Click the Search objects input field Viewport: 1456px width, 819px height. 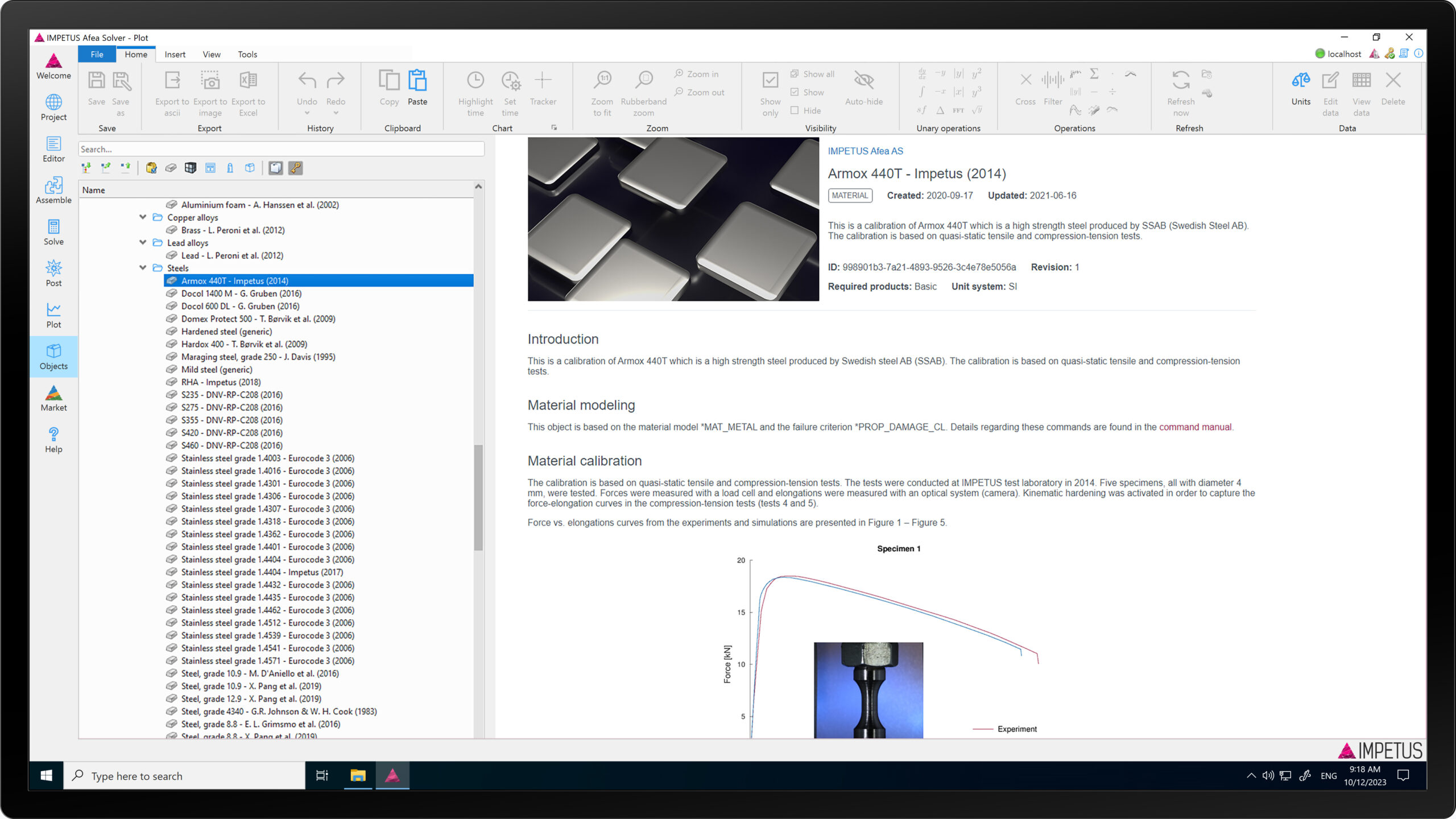[x=281, y=149]
